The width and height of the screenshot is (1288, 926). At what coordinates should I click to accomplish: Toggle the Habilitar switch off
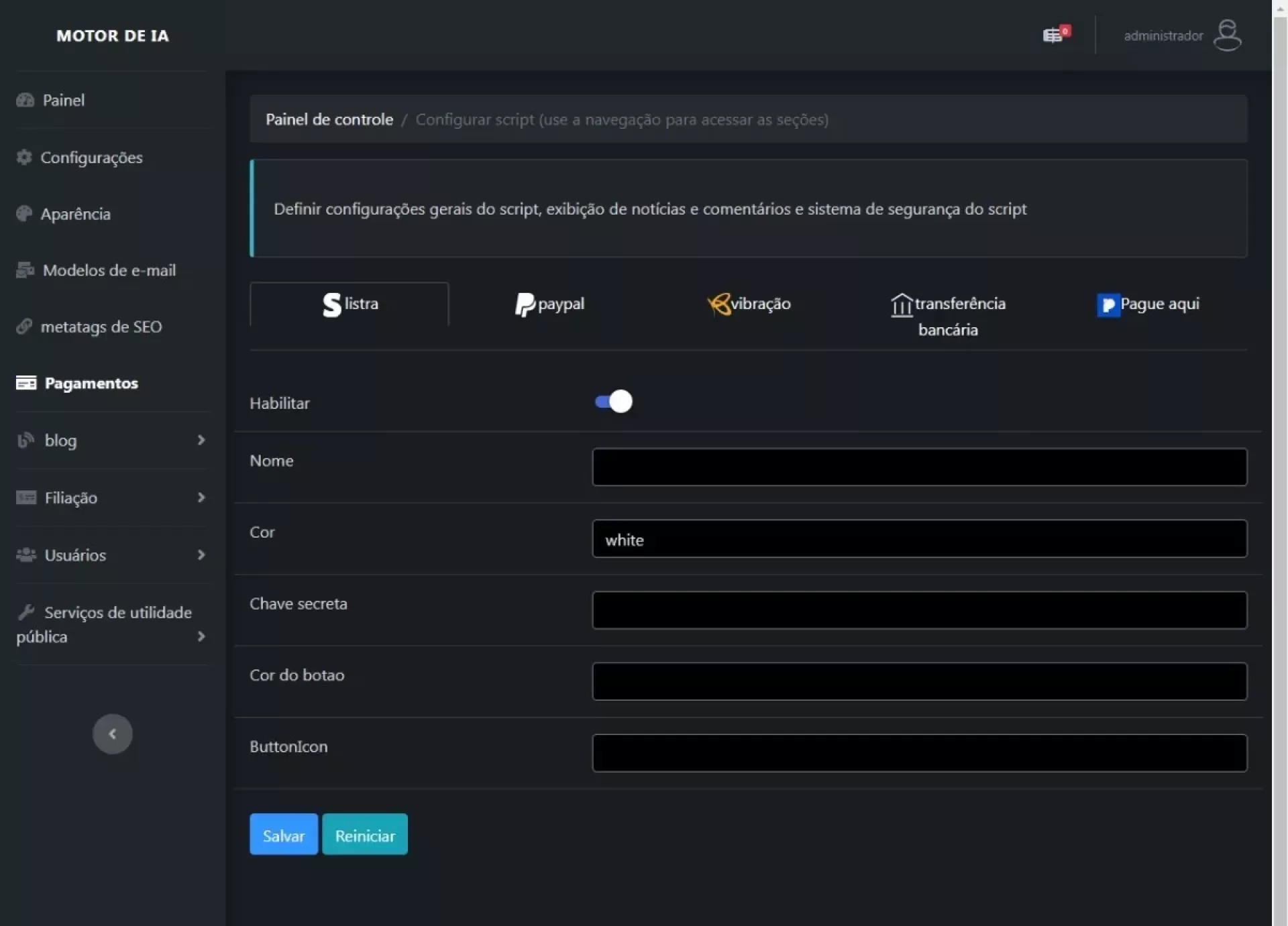point(613,402)
